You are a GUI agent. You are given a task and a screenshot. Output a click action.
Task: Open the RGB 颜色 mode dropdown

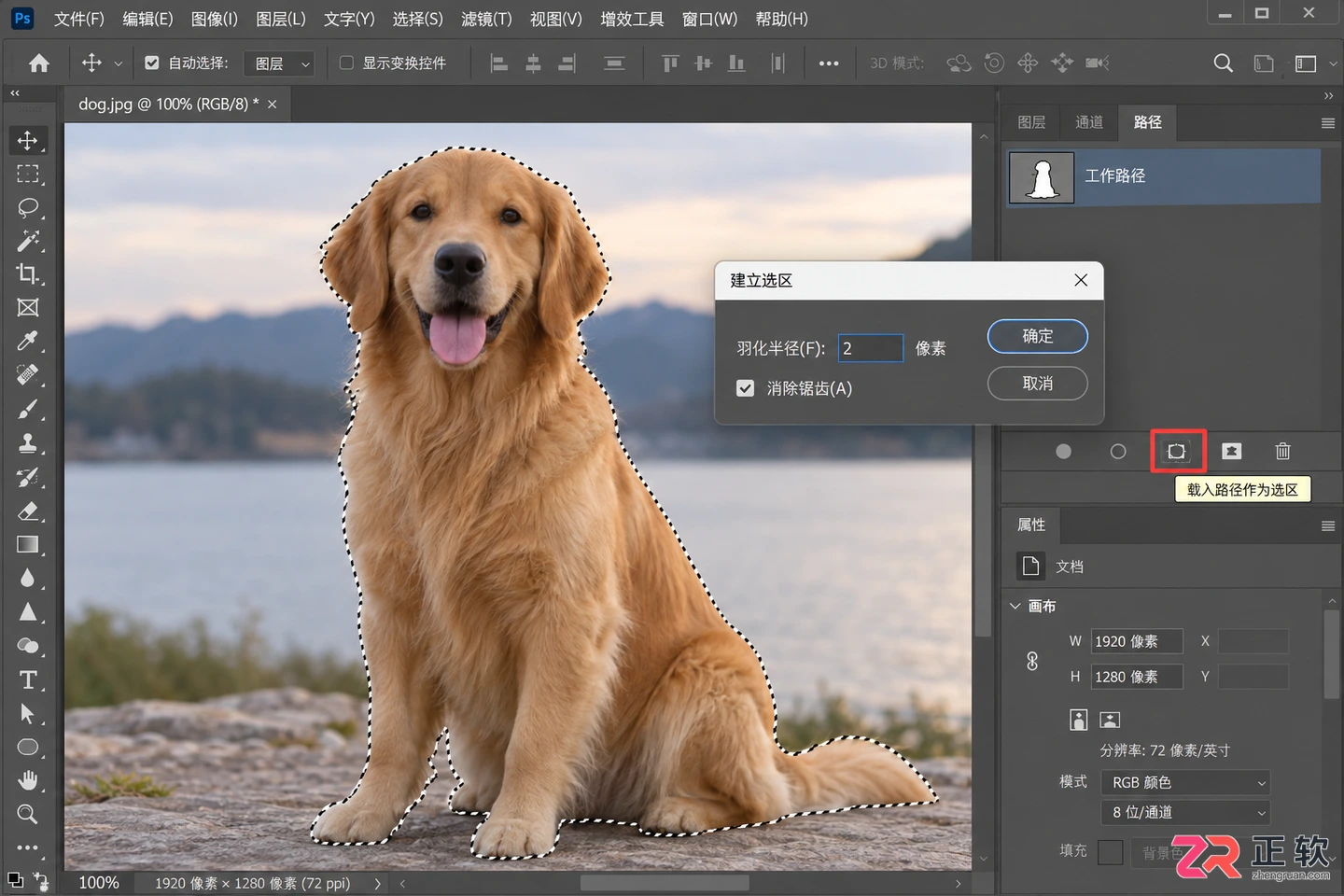pyautogui.click(x=1185, y=782)
